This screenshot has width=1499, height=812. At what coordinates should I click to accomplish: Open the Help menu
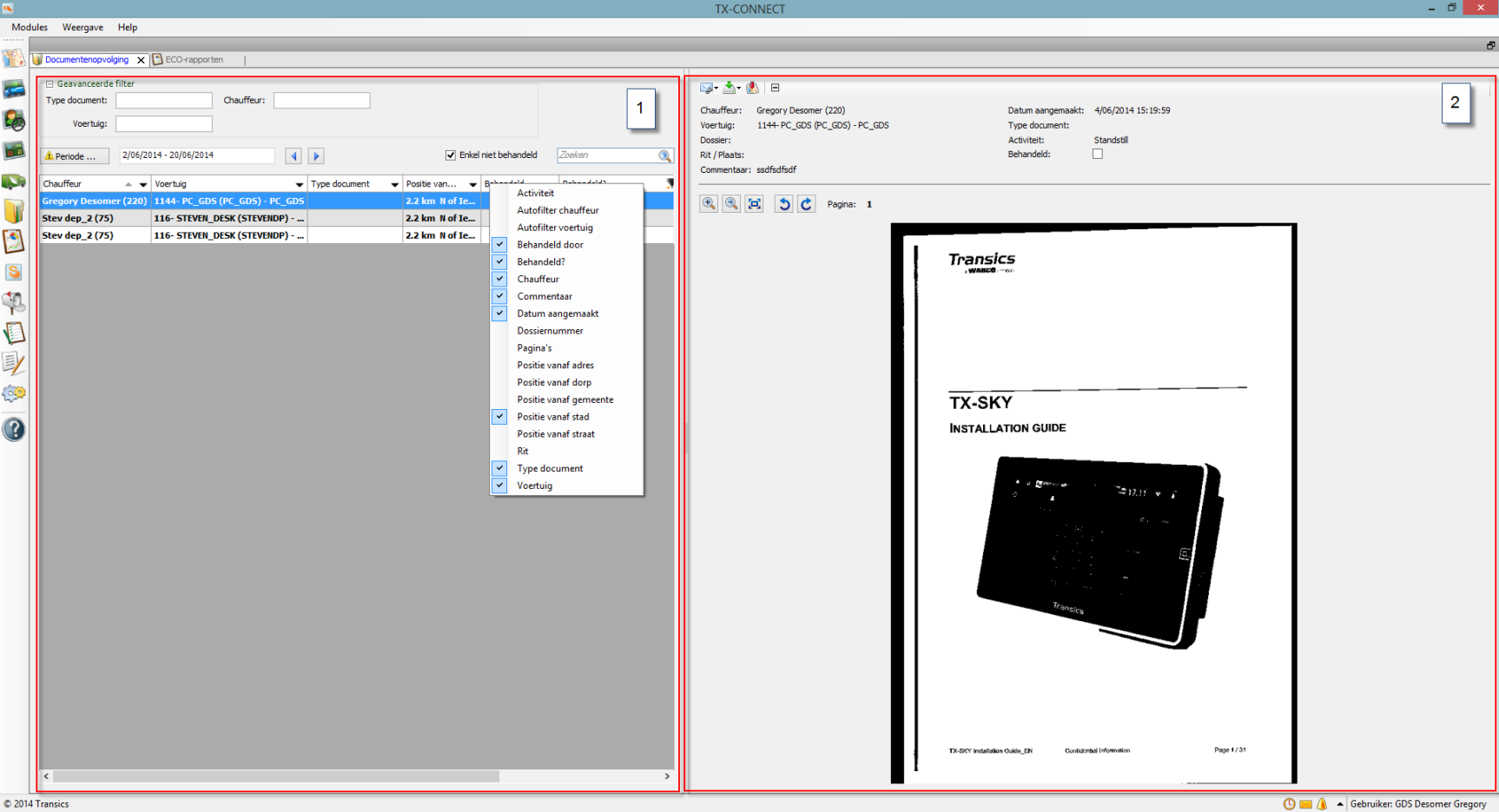coord(128,27)
